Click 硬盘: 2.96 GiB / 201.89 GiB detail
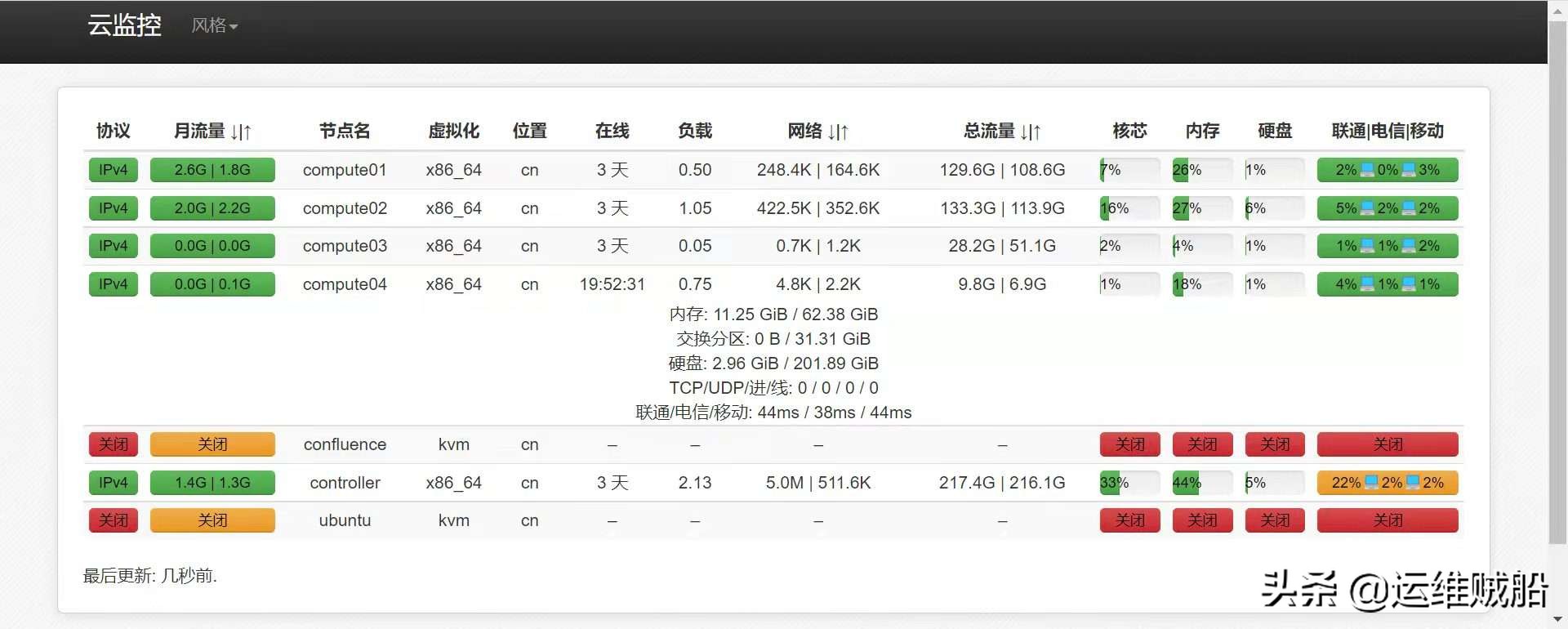Viewport: 1568px width, 629px height. pos(773,364)
